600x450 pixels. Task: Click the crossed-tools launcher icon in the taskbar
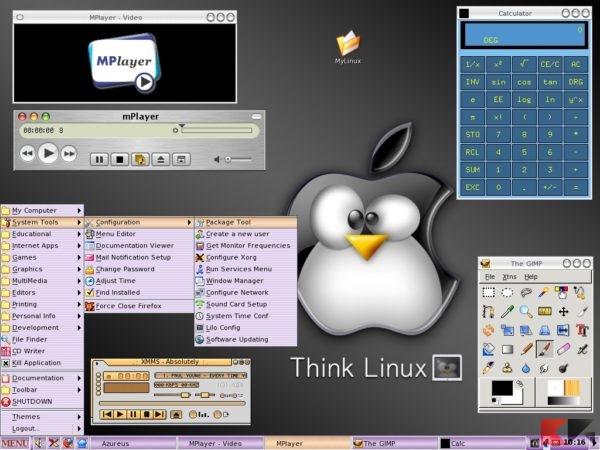point(54,443)
